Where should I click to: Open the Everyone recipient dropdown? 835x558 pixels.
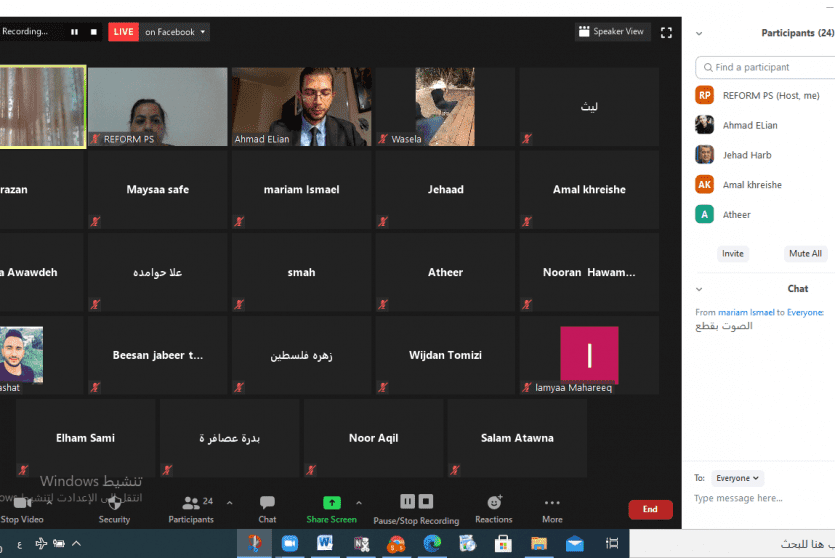click(x=737, y=478)
